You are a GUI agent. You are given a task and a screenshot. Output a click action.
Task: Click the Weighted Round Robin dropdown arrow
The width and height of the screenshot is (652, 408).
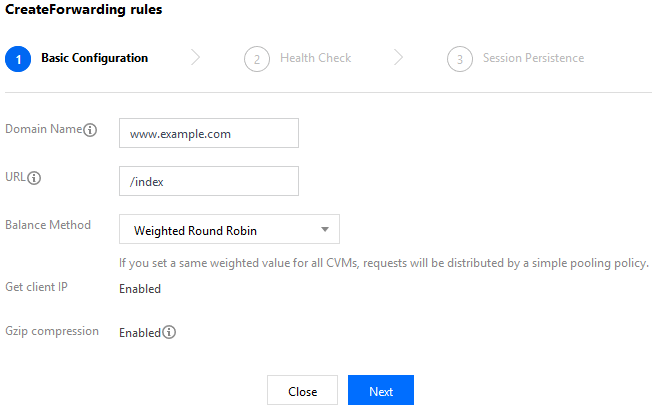(x=324, y=230)
